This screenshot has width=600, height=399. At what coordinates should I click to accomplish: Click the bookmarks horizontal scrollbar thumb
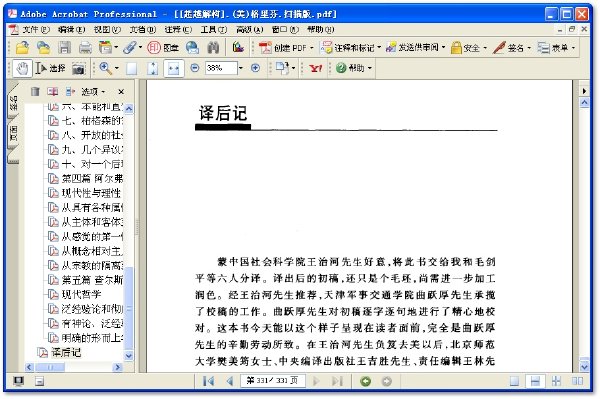click(x=51, y=367)
